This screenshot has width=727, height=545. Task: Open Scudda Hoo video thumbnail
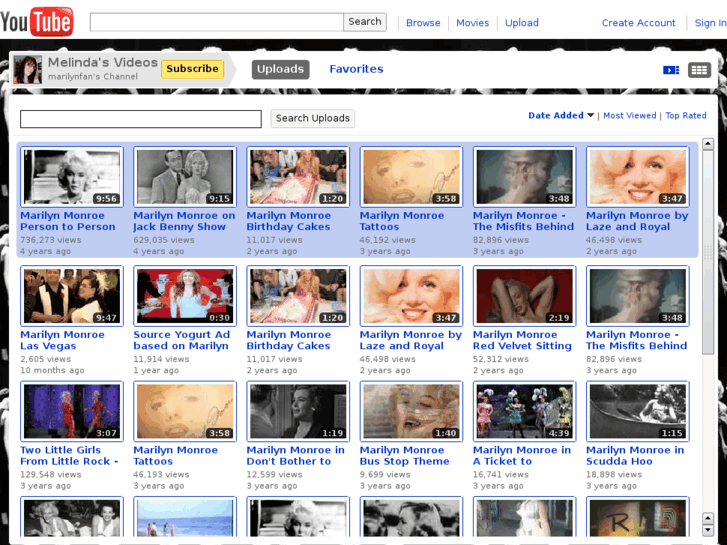(638, 411)
